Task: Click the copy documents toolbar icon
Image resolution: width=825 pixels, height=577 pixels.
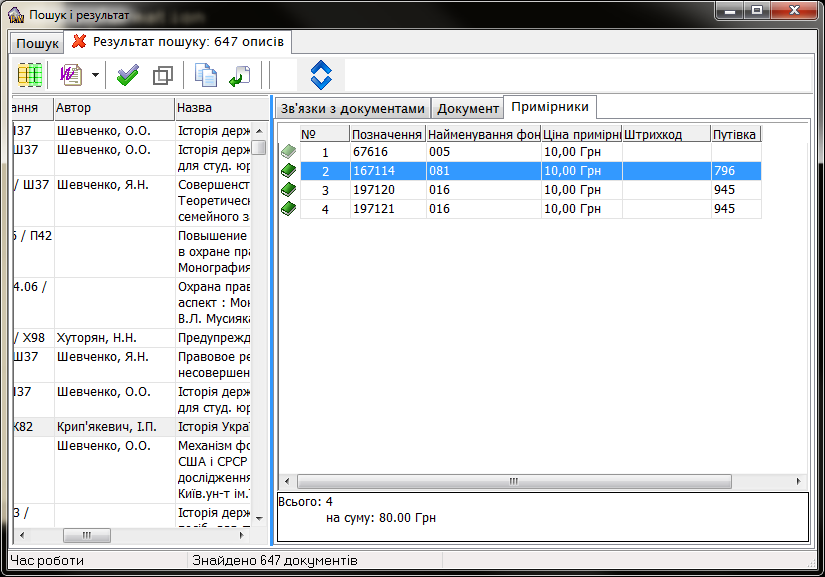Action: pyautogui.click(x=206, y=75)
